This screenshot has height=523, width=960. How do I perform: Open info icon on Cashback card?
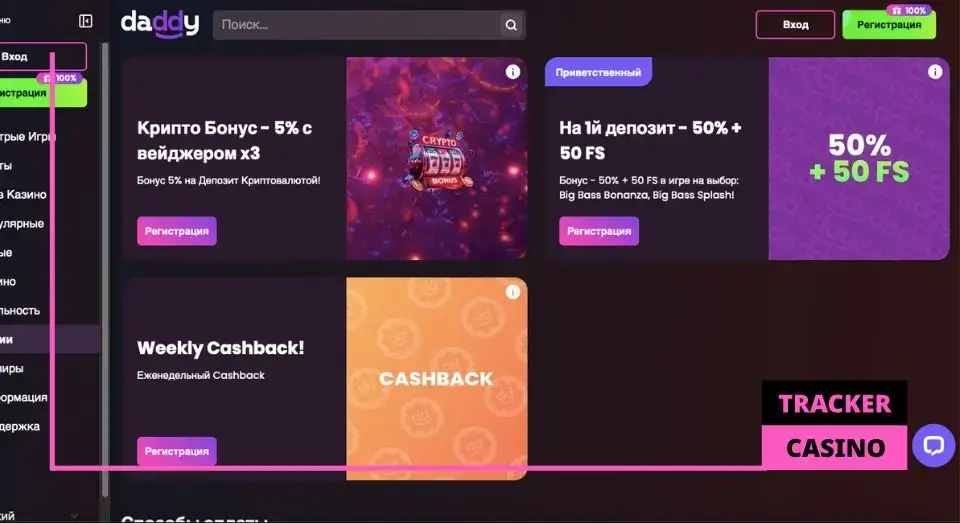[x=512, y=292]
